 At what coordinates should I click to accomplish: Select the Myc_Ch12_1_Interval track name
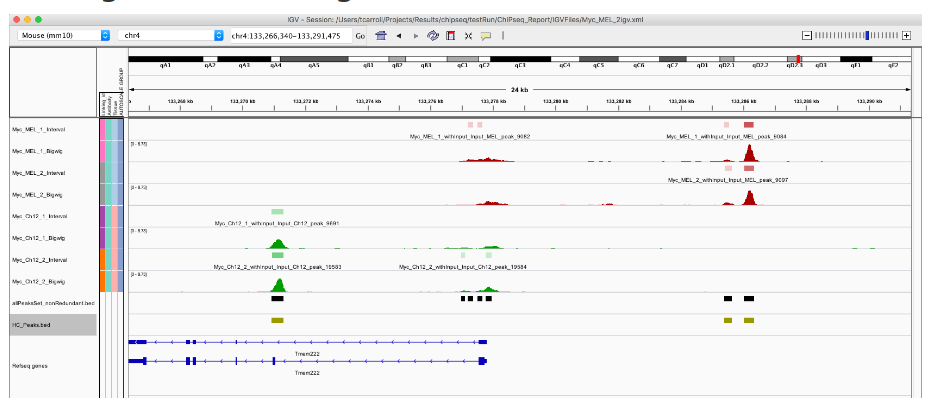(x=39, y=216)
